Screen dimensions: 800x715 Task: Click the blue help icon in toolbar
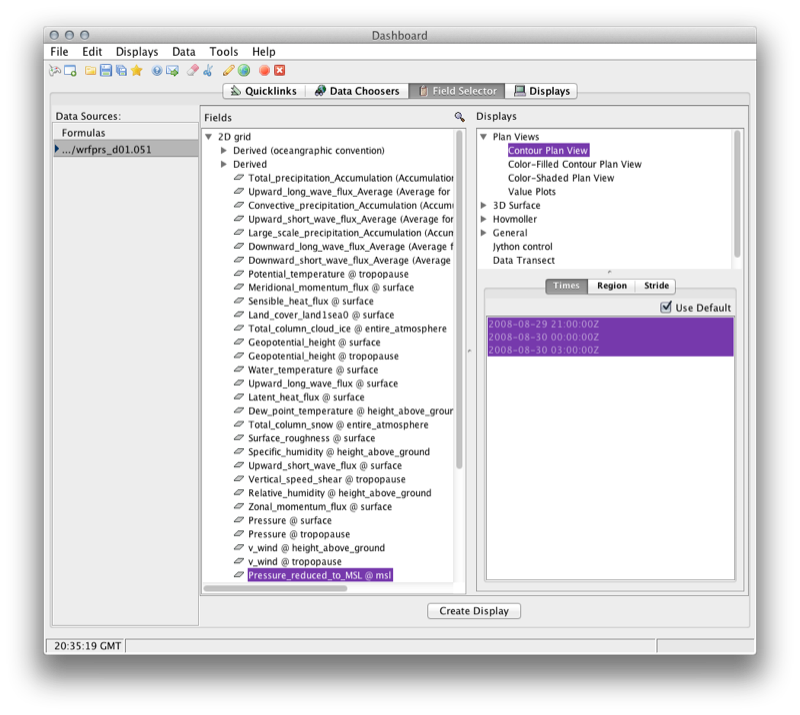coord(157,71)
